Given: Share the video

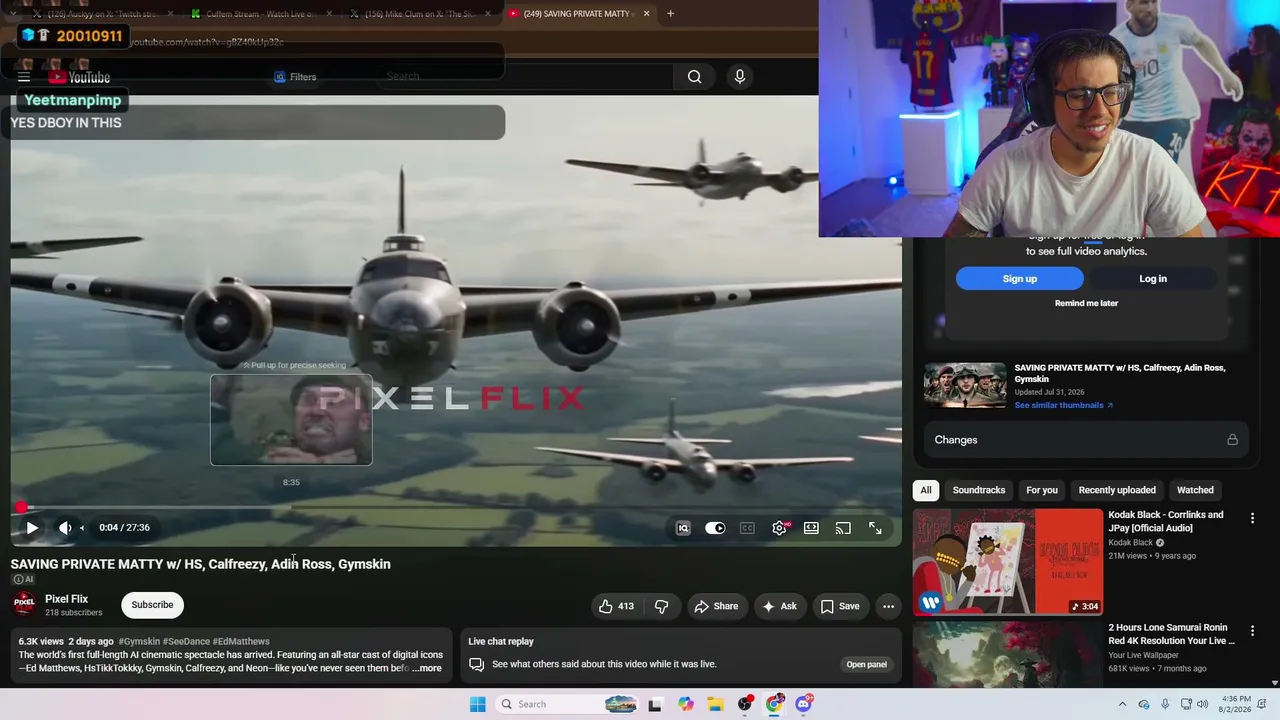Looking at the screenshot, I should (x=716, y=606).
